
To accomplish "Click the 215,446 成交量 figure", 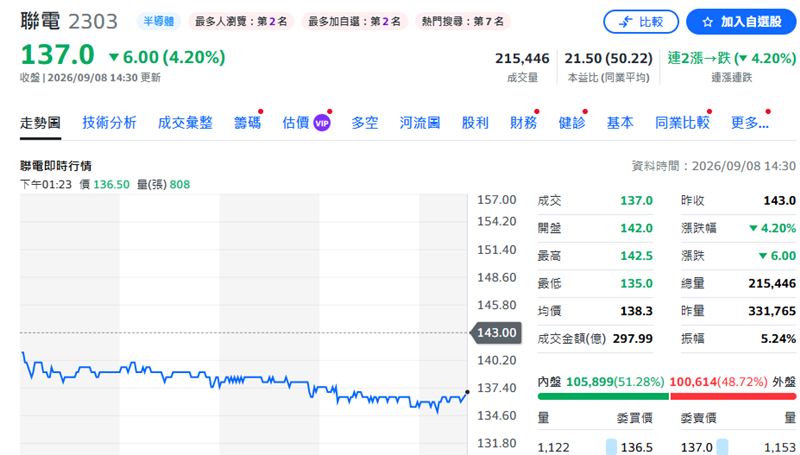I will click(x=522, y=59).
